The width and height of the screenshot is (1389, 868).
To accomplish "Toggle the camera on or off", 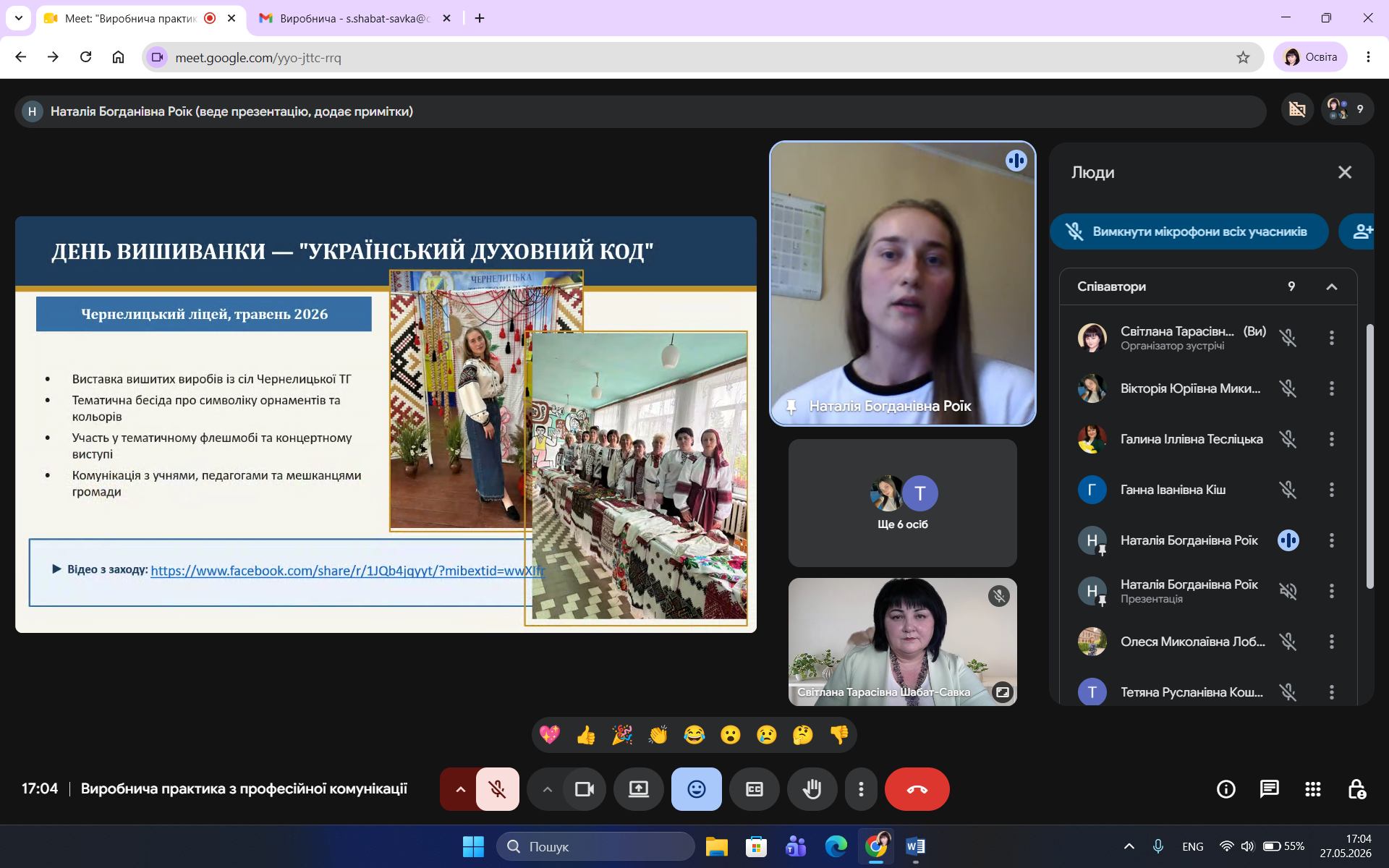I will tap(584, 789).
